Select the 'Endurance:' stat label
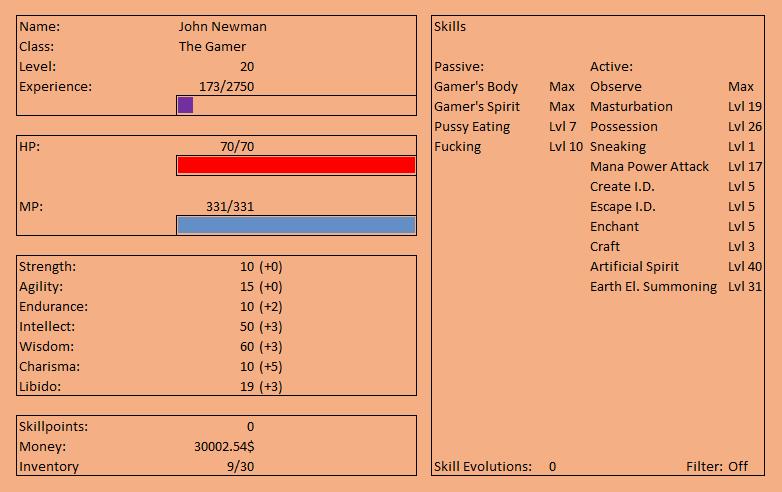The height and width of the screenshot is (492, 782). click(53, 307)
